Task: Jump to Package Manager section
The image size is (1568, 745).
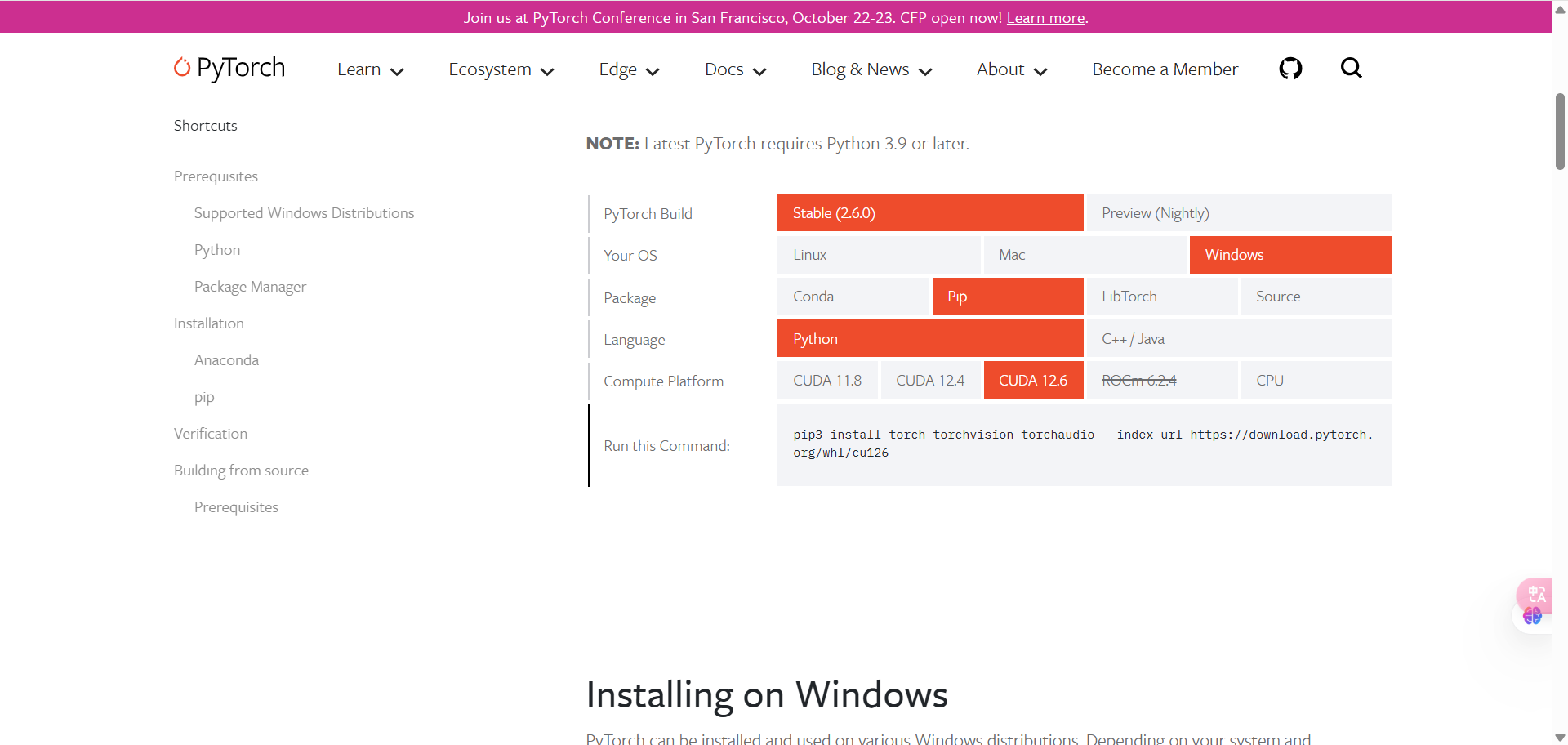Action: point(250,287)
